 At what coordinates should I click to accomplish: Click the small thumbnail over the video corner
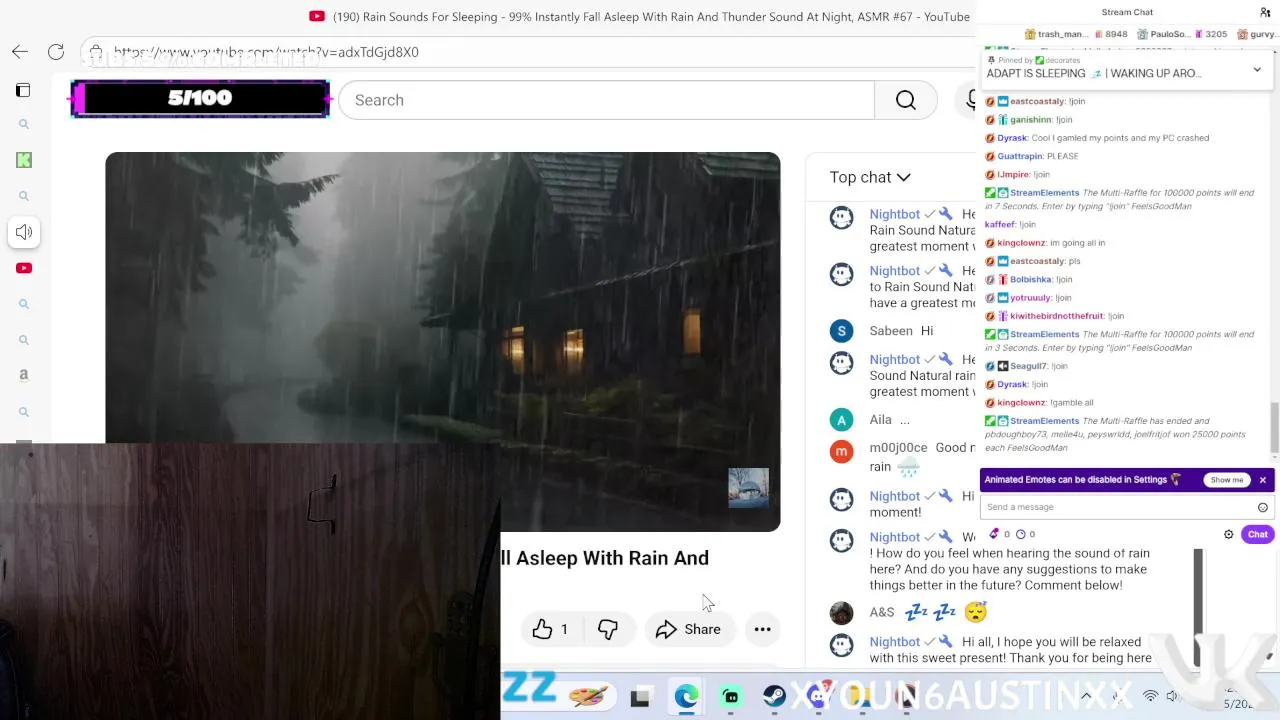(x=749, y=488)
